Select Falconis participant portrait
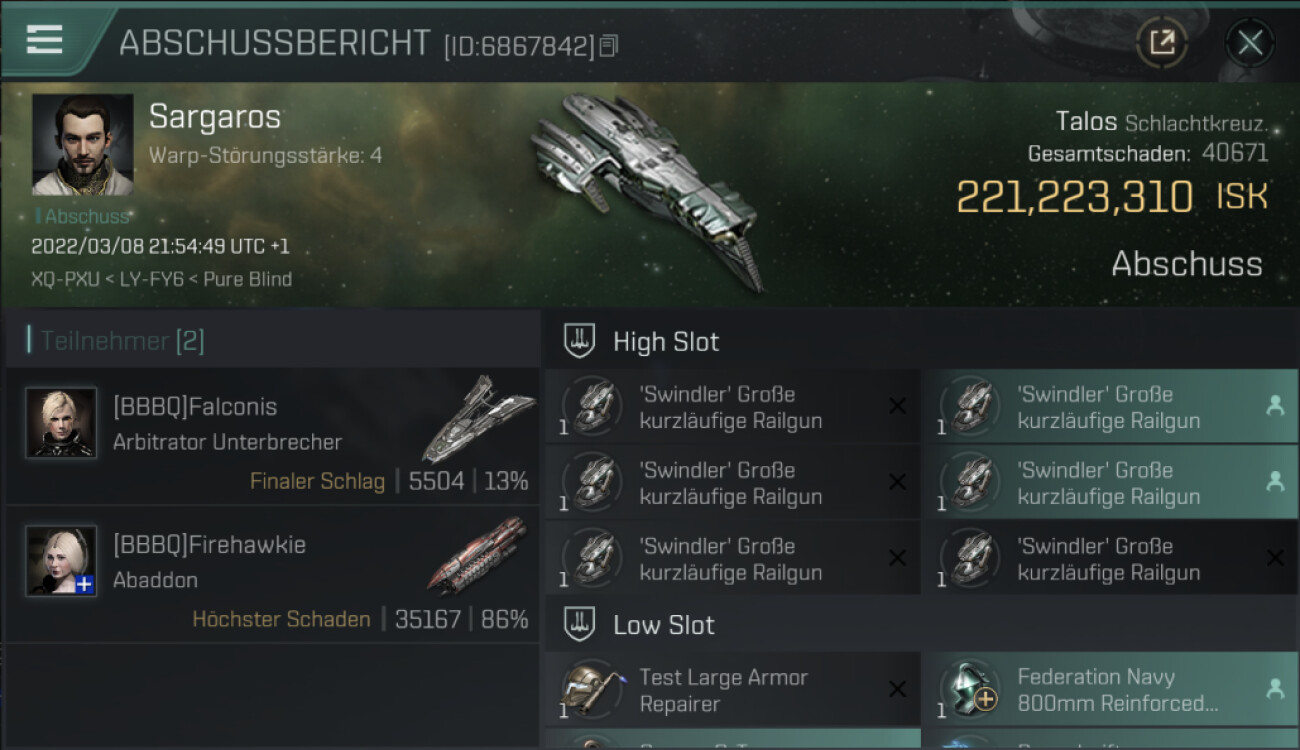The height and width of the screenshot is (750, 1300). point(61,423)
